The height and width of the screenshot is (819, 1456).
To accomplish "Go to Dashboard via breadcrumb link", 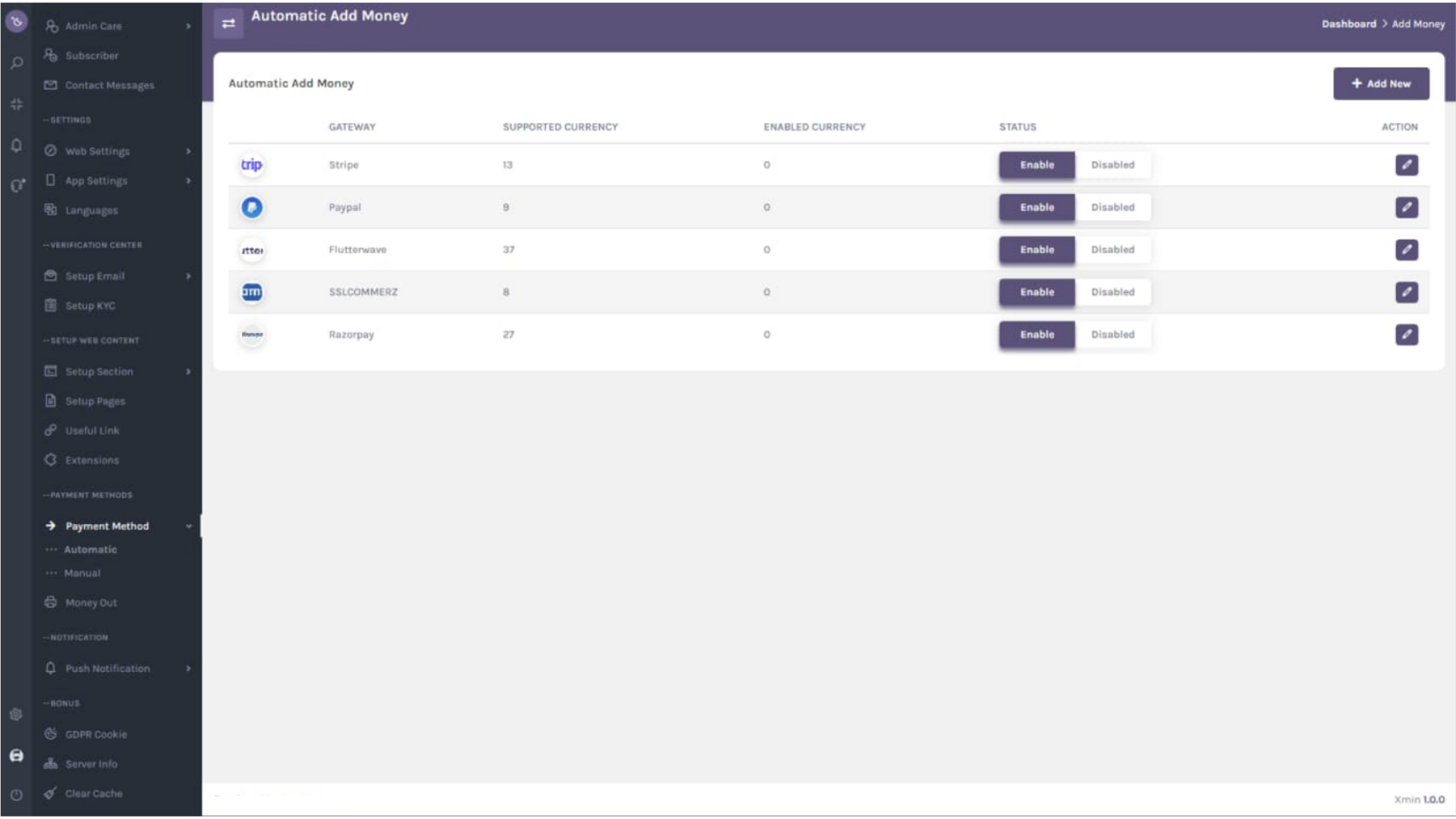I will click(x=1348, y=24).
